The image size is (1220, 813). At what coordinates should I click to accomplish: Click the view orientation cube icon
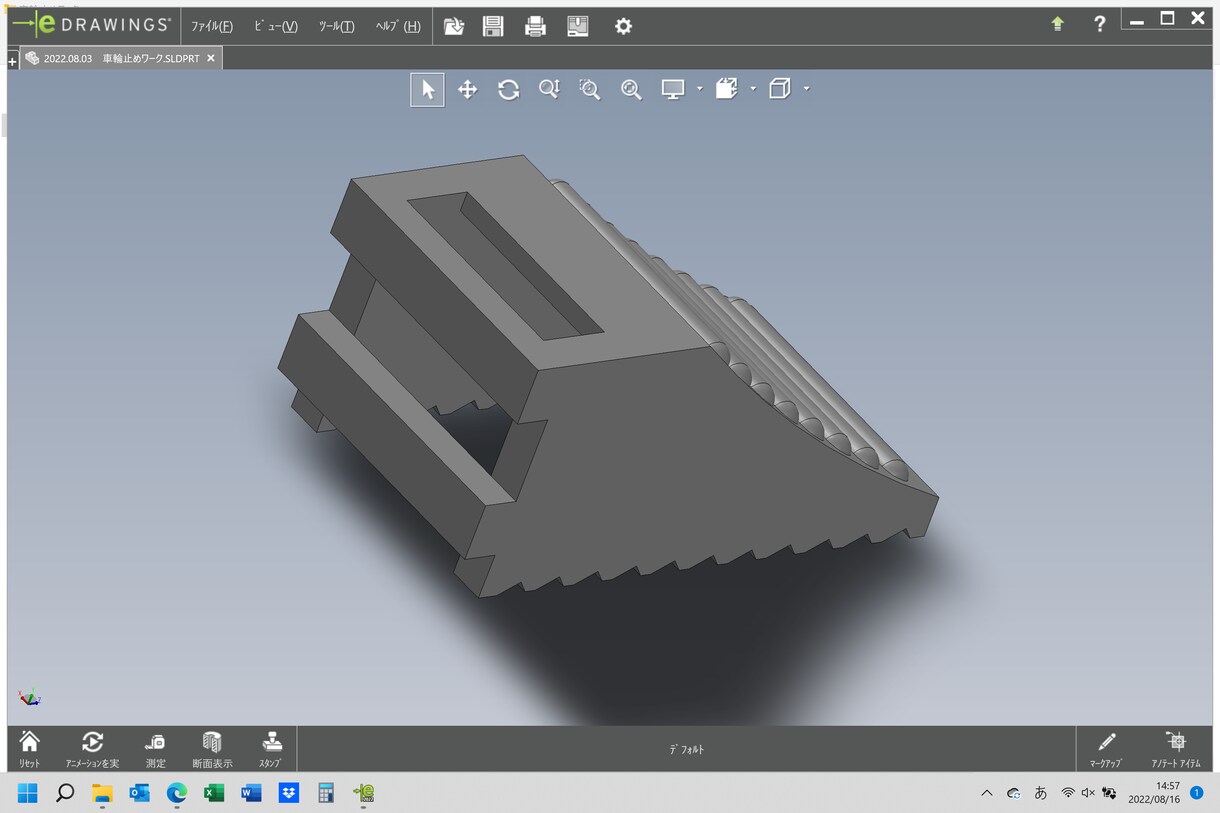pyautogui.click(x=780, y=90)
